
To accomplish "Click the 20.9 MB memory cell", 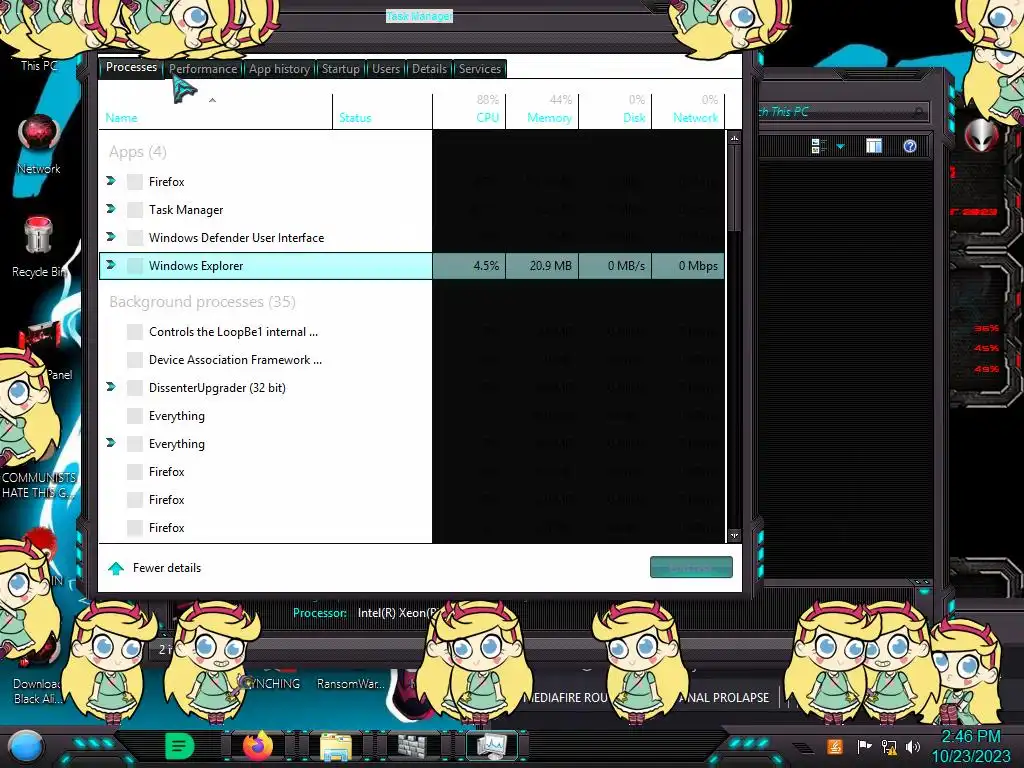I will click(542, 266).
